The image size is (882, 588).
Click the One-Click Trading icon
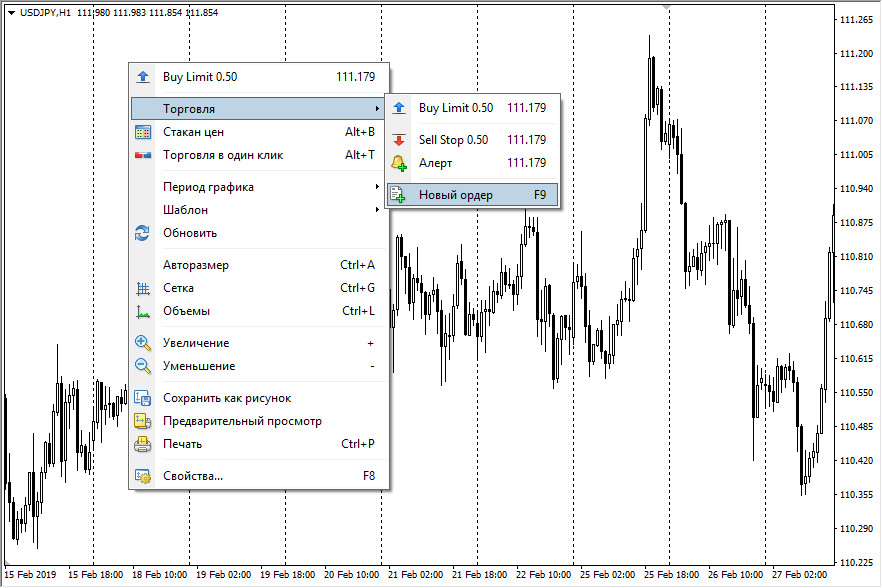143,155
